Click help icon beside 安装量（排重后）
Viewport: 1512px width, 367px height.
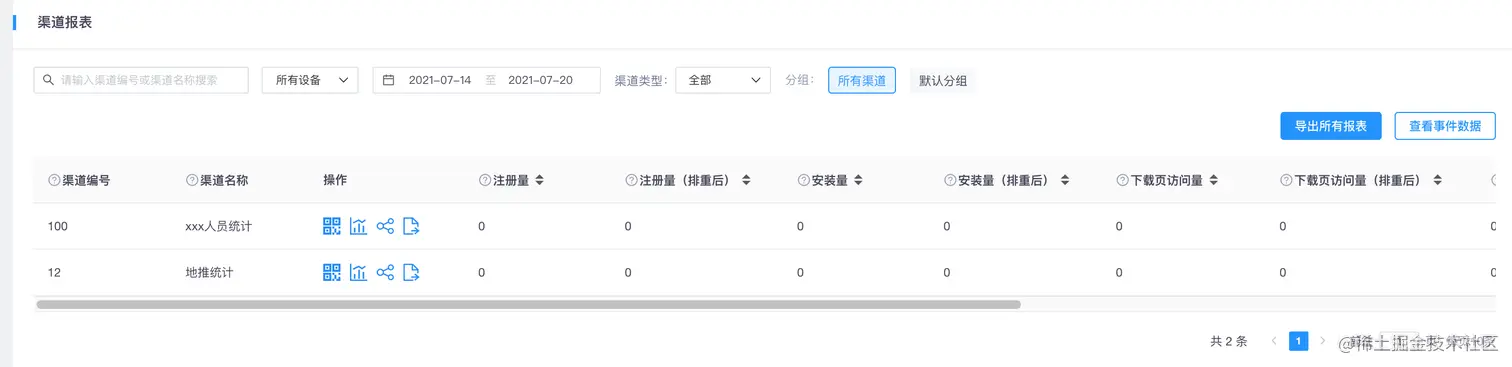[x=950, y=181]
